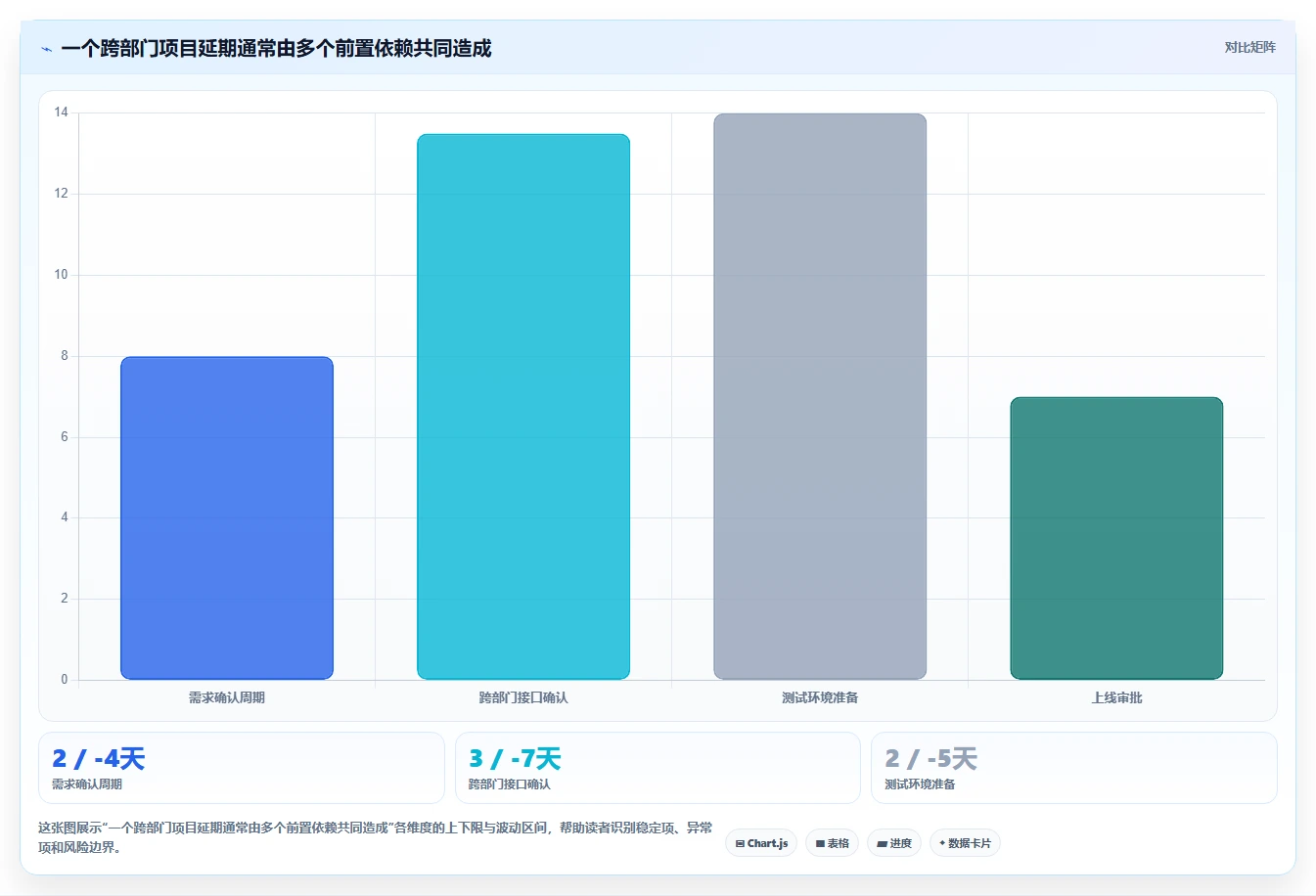Click the blue 需求确认周期 bar
The image size is (1316, 896).
[227, 517]
